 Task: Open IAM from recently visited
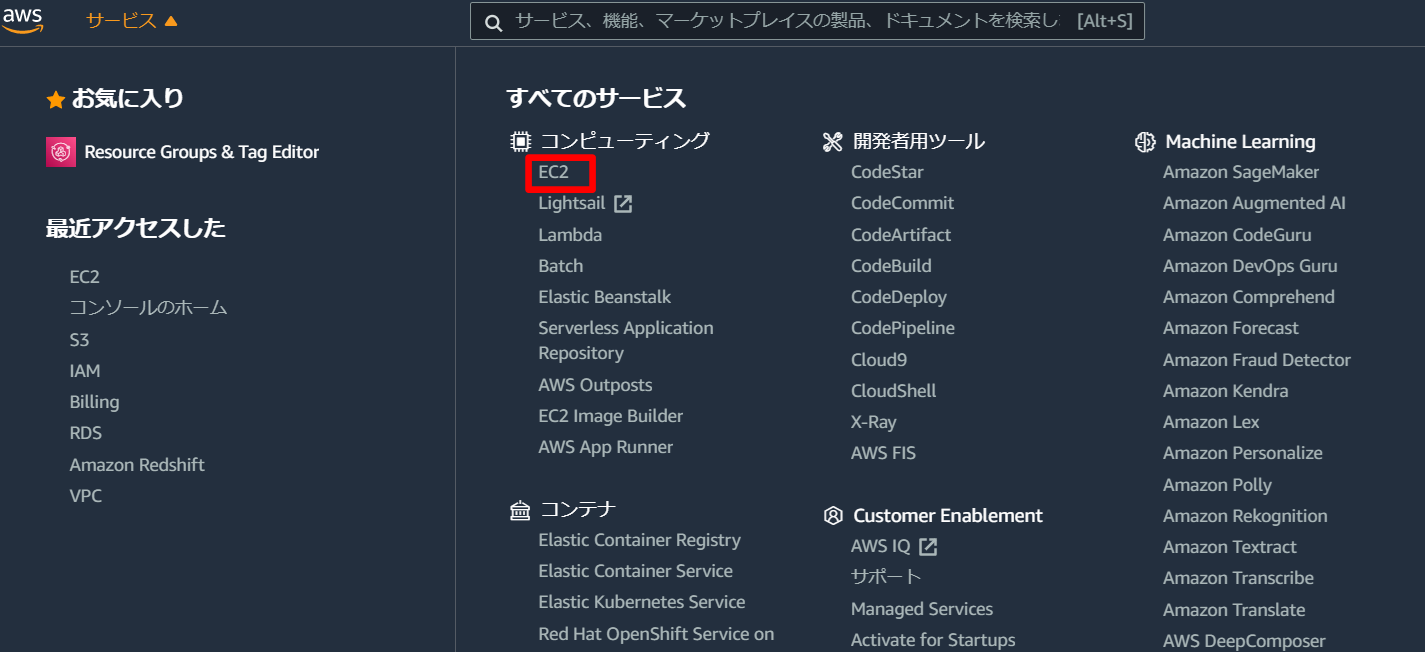coord(85,371)
